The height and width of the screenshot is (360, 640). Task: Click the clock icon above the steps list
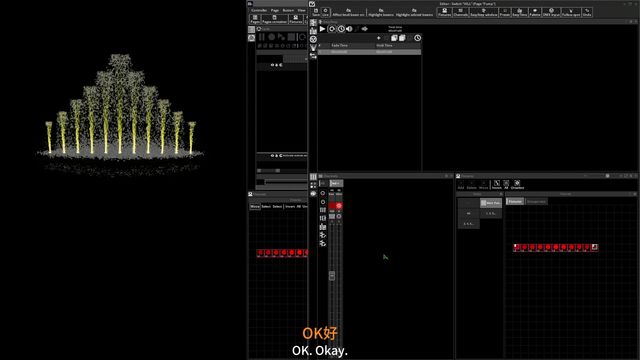coord(418,38)
